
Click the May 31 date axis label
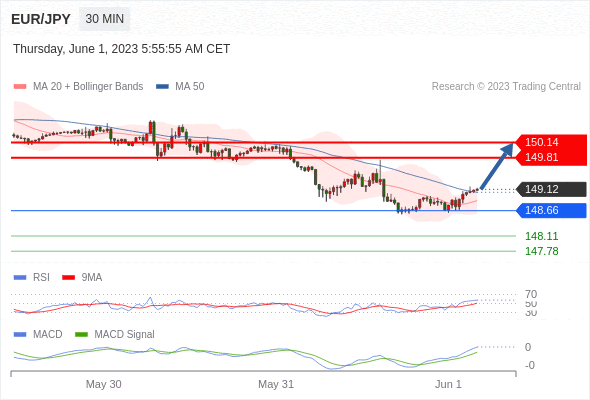click(x=276, y=384)
